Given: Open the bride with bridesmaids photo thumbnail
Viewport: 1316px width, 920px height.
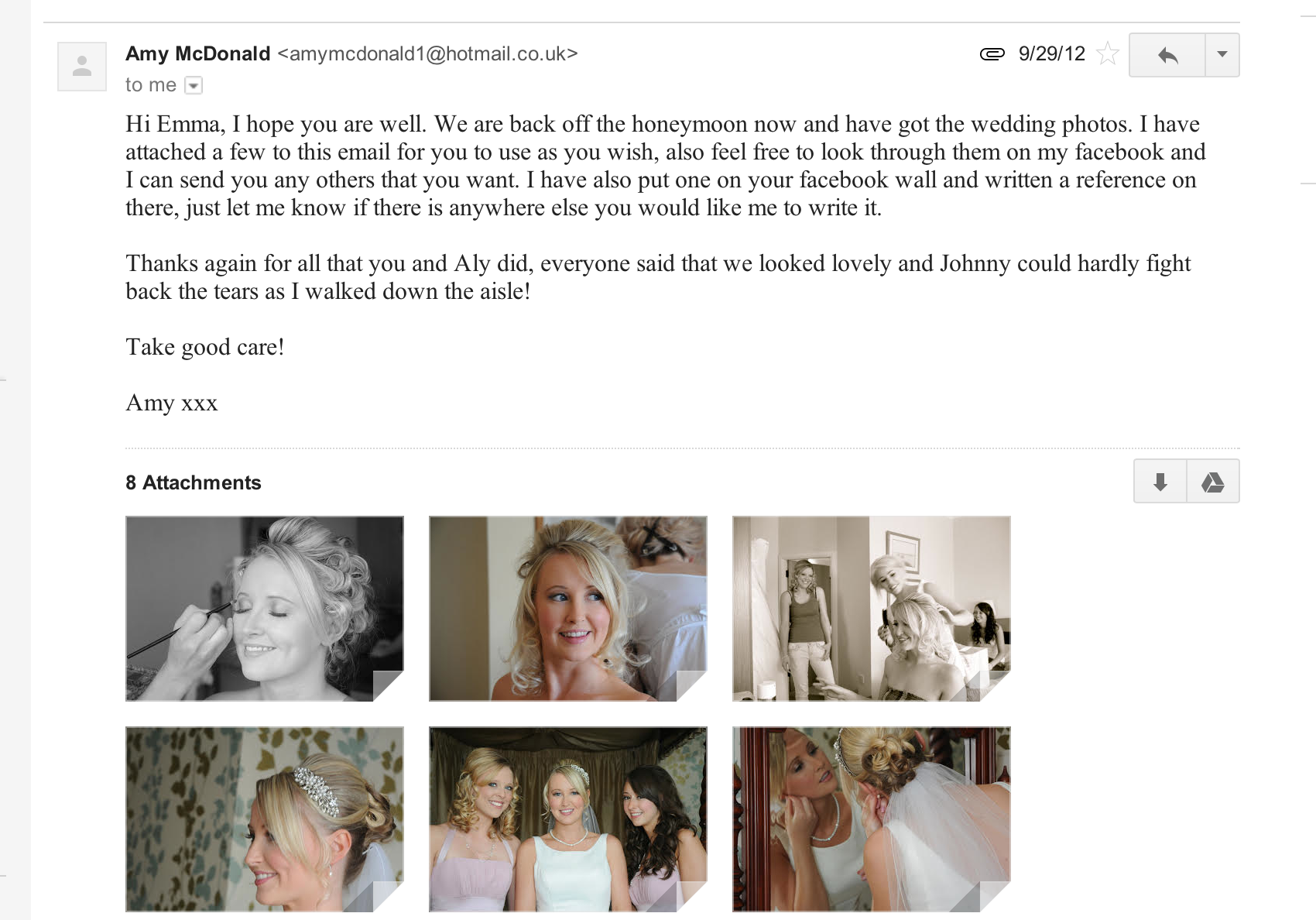Looking at the screenshot, I should [568, 819].
